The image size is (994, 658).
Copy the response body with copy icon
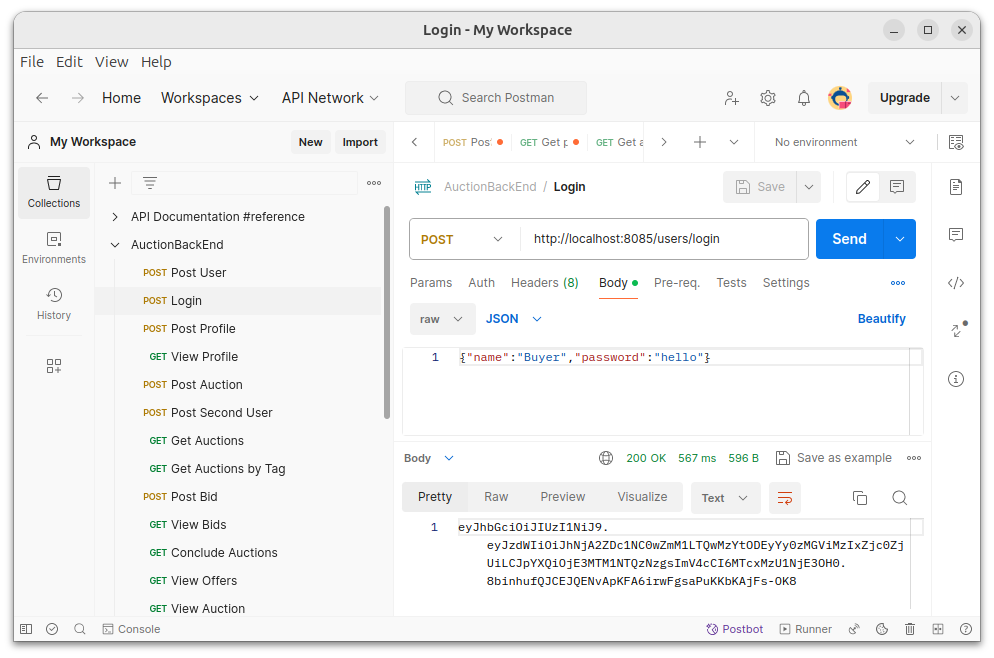tap(860, 498)
